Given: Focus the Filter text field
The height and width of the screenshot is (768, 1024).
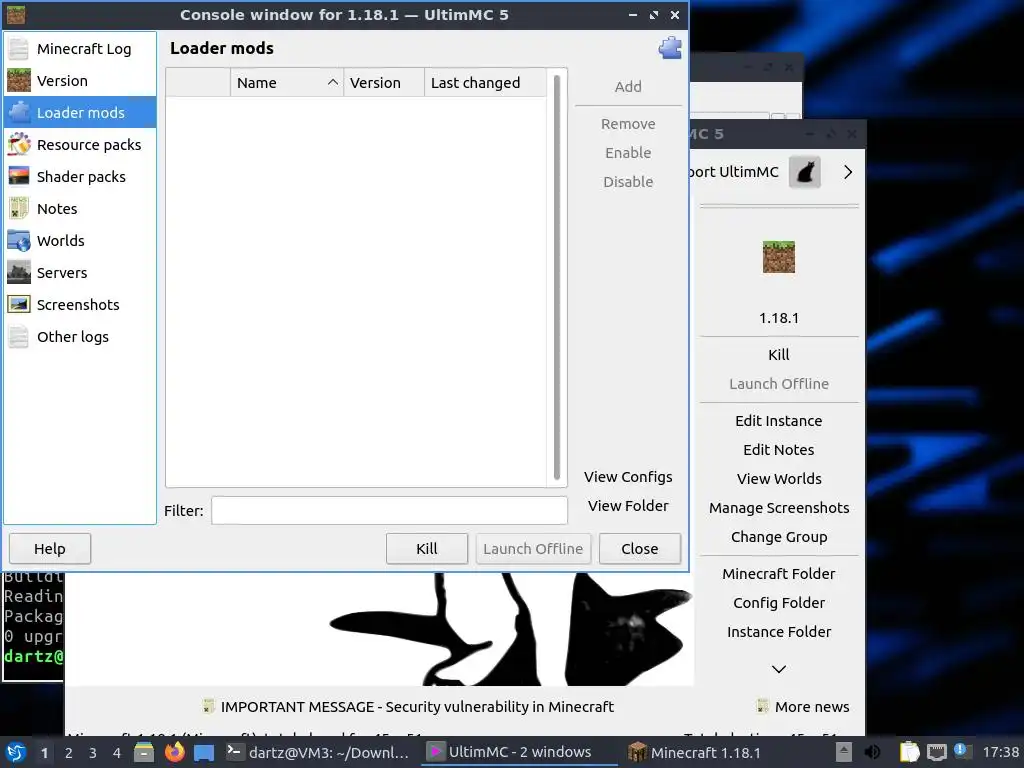Looking at the screenshot, I should pyautogui.click(x=389, y=511).
